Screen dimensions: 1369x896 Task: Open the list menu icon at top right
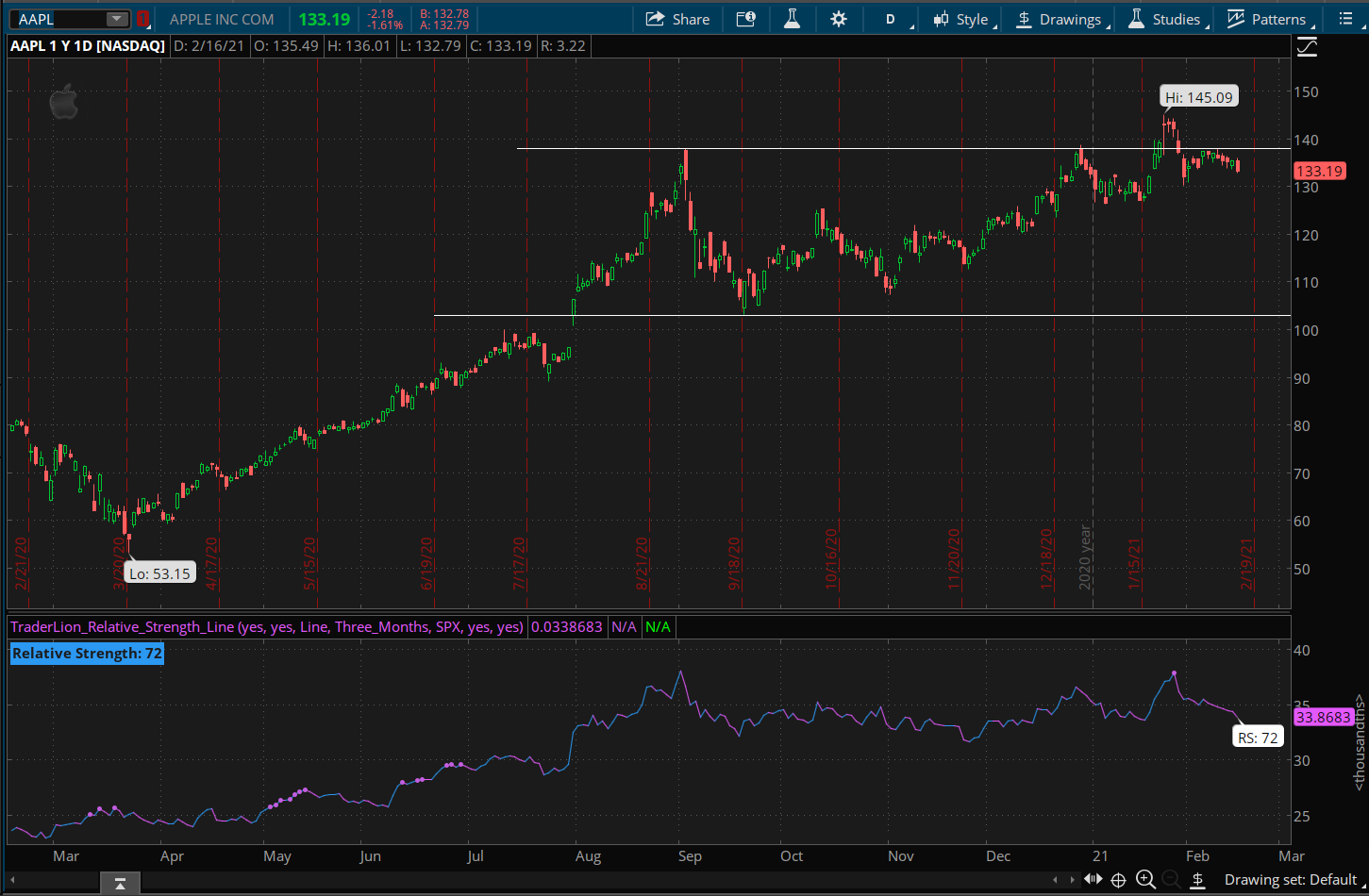point(1345,19)
